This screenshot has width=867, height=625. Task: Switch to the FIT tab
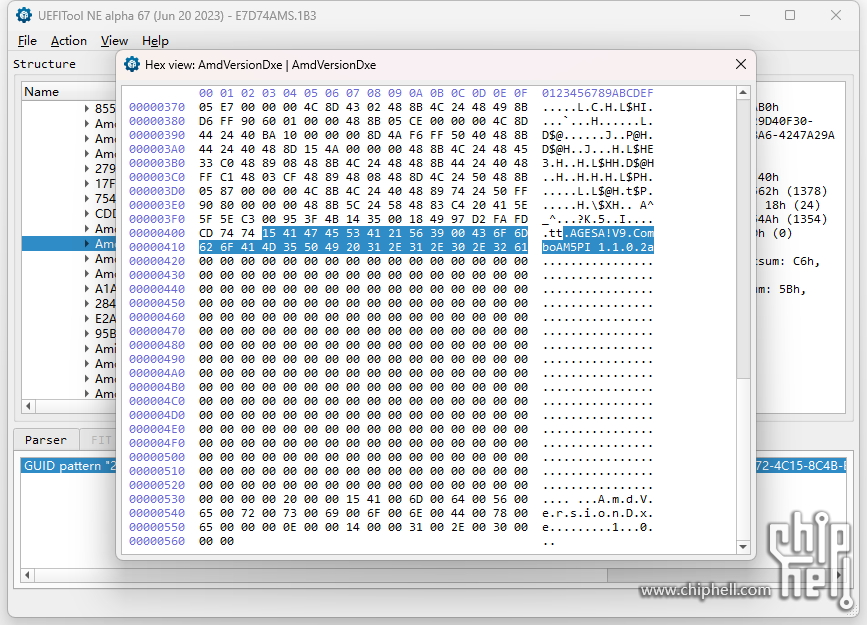tap(101, 440)
